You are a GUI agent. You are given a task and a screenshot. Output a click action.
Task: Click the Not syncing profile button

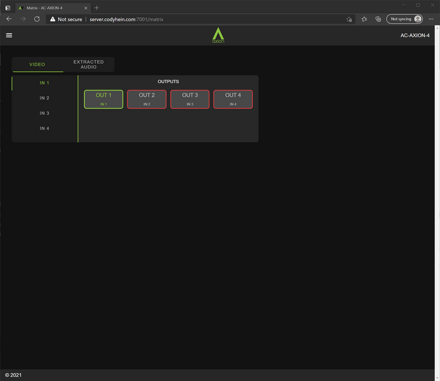(x=405, y=19)
